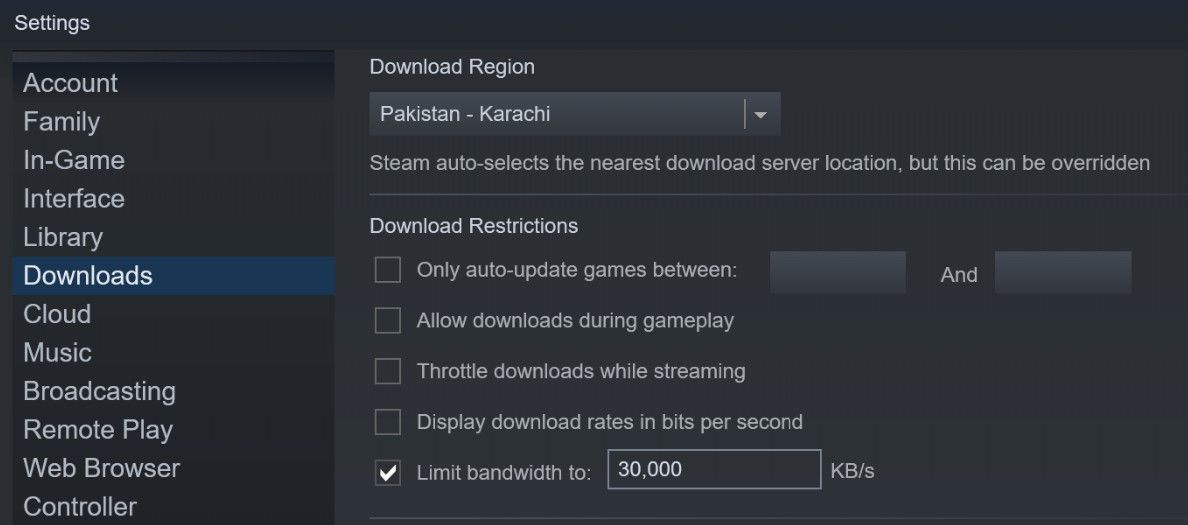Viewport: 1188px width, 525px height.
Task: Toggle Throttle downloads while streaming
Action: (x=387, y=372)
